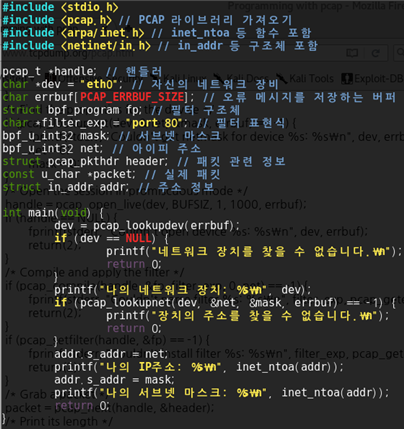Click the 'dev = pcap_lookupdev(errbuf);' line
This screenshot has height=433, width=404.
point(147,226)
